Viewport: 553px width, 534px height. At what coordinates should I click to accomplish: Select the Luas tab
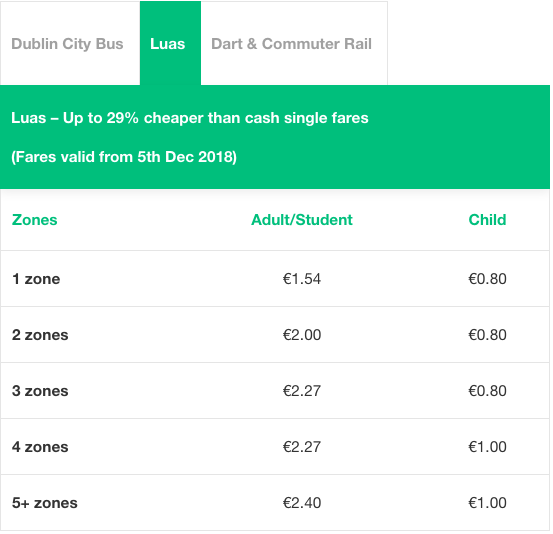[x=170, y=43]
